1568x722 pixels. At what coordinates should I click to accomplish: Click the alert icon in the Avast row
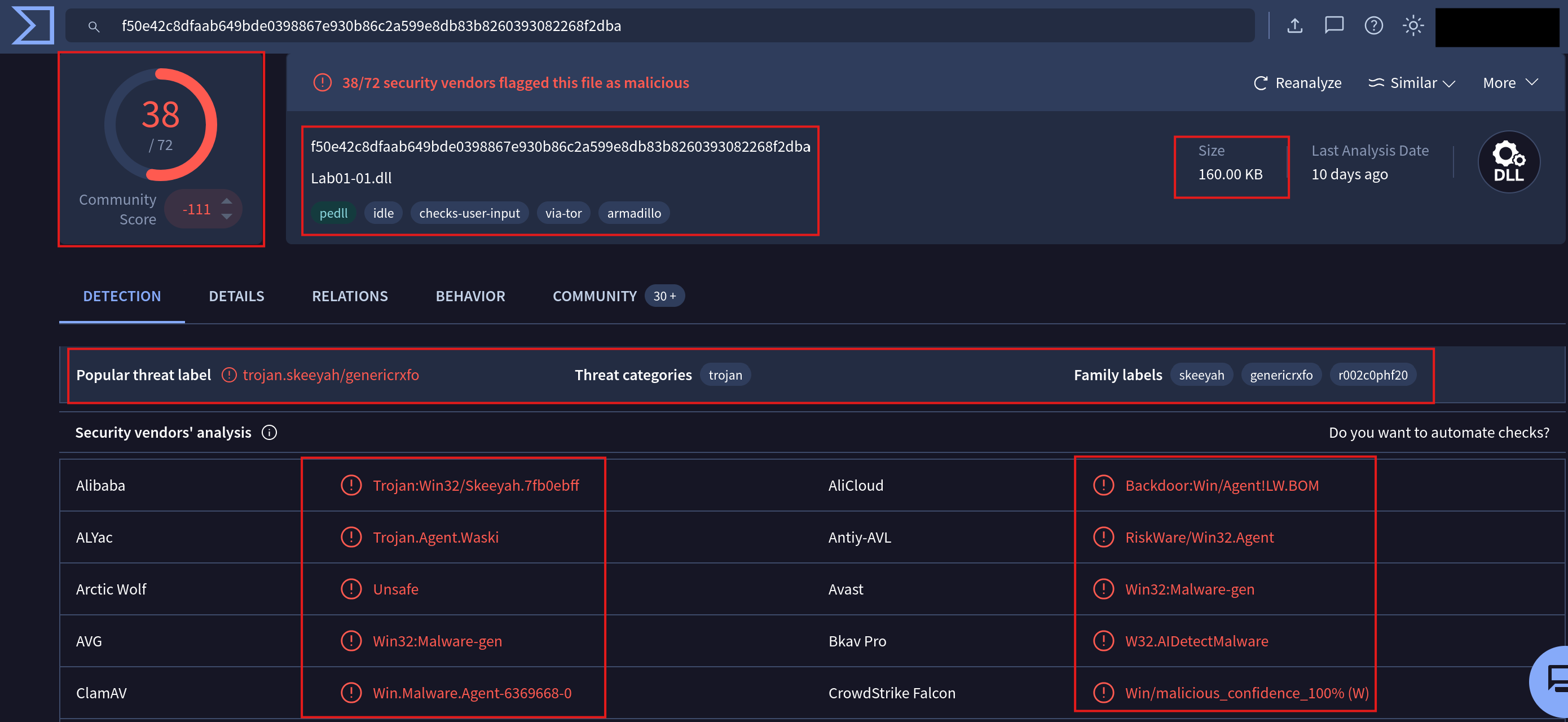pos(1104,589)
